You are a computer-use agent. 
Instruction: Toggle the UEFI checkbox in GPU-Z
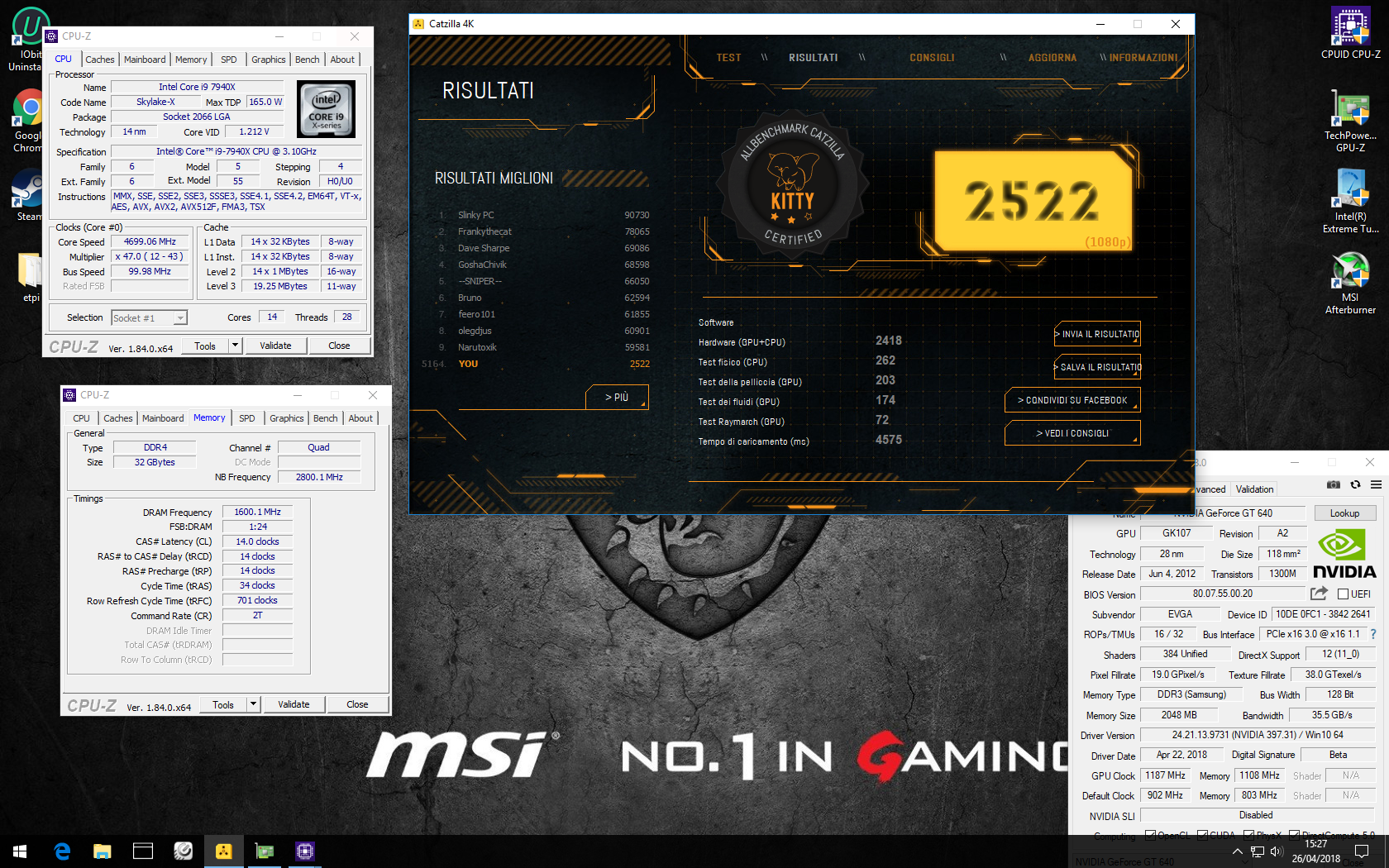pyautogui.click(x=1344, y=594)
